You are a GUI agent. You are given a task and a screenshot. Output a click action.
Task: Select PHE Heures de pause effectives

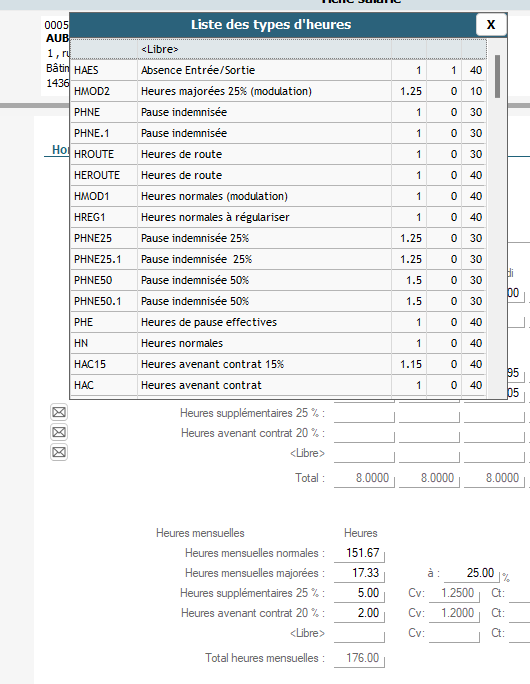(x=278, y=322)
